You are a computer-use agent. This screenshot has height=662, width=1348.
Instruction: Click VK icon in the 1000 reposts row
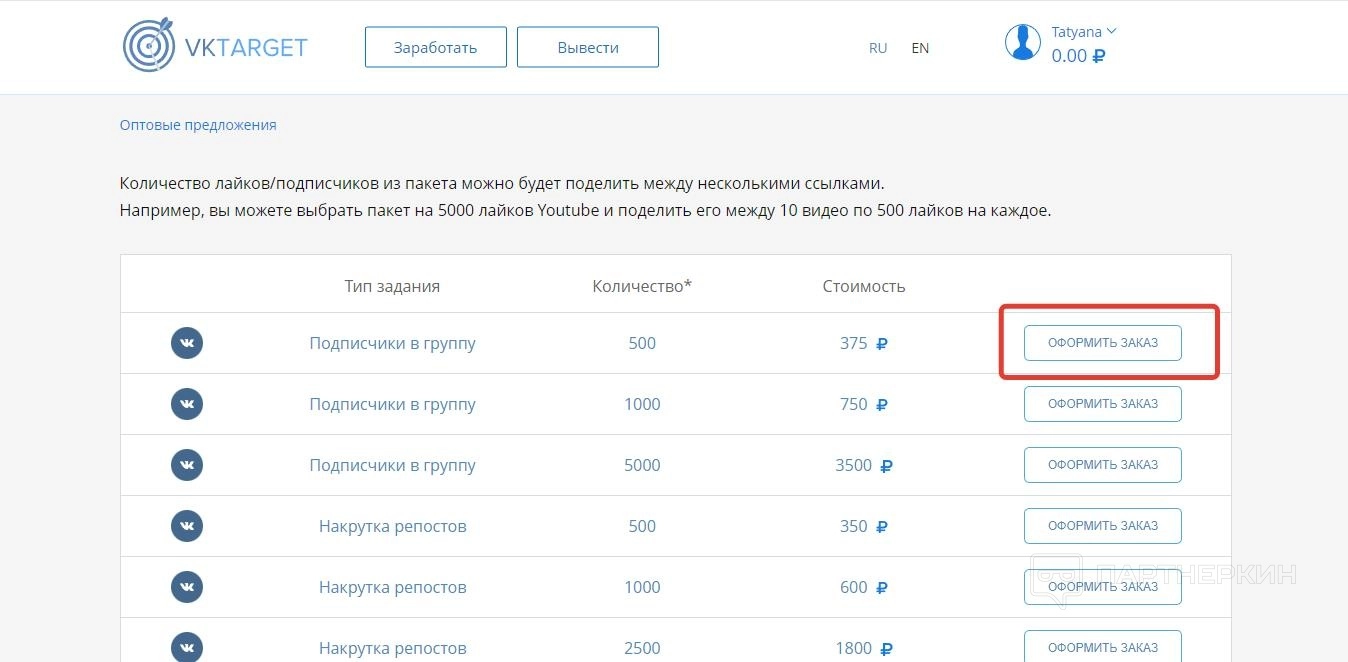(x=187, y=587)
